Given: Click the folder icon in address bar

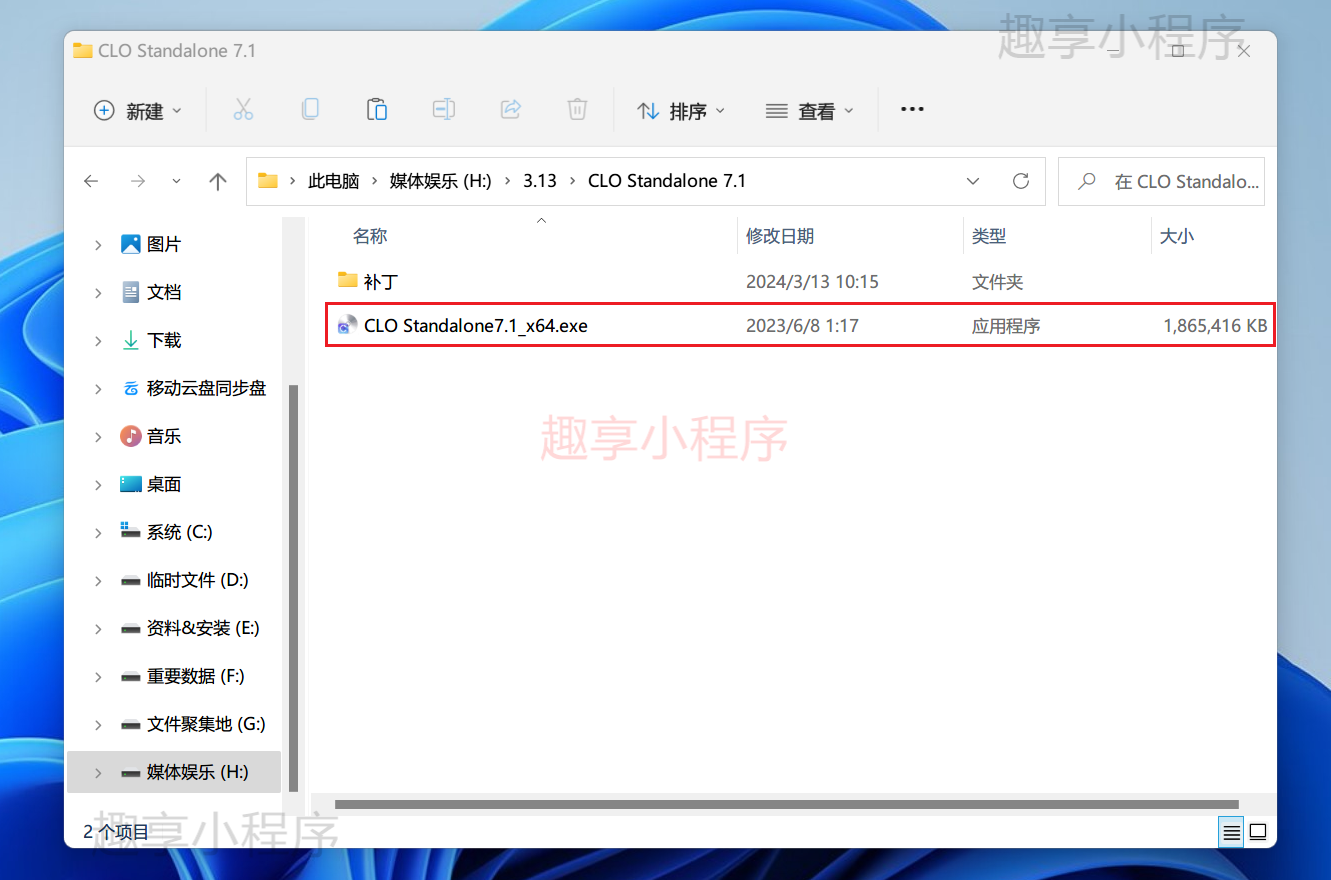Looking at the screenshot, I should (x=267, y=180).
